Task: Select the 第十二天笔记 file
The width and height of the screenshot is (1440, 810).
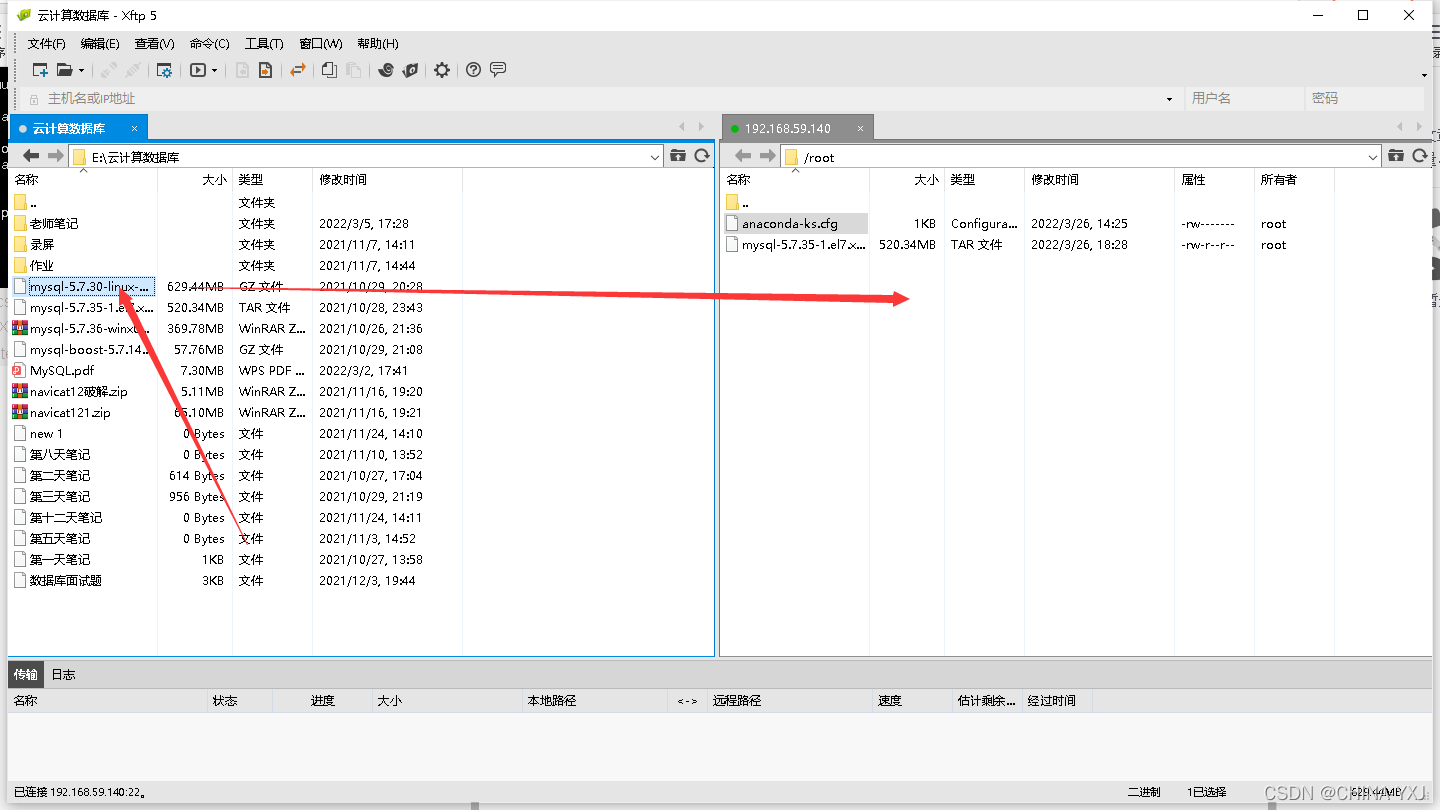Action: point(66,517)
